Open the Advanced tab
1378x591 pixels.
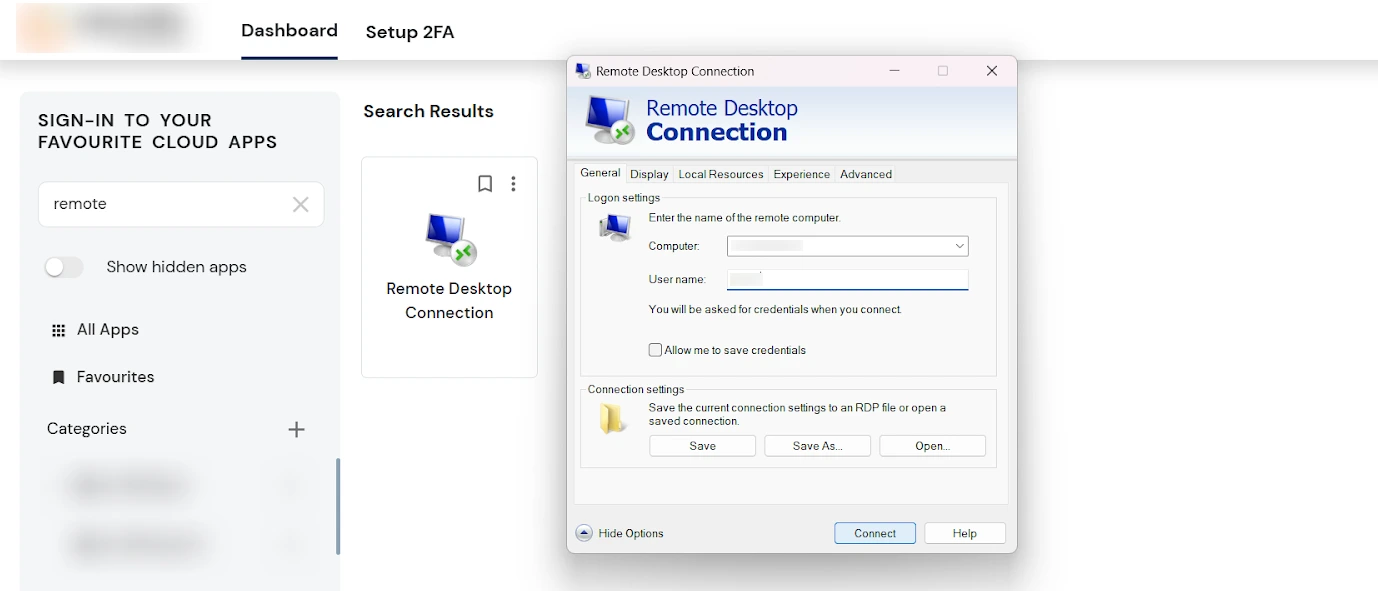[x=865, y=174]
